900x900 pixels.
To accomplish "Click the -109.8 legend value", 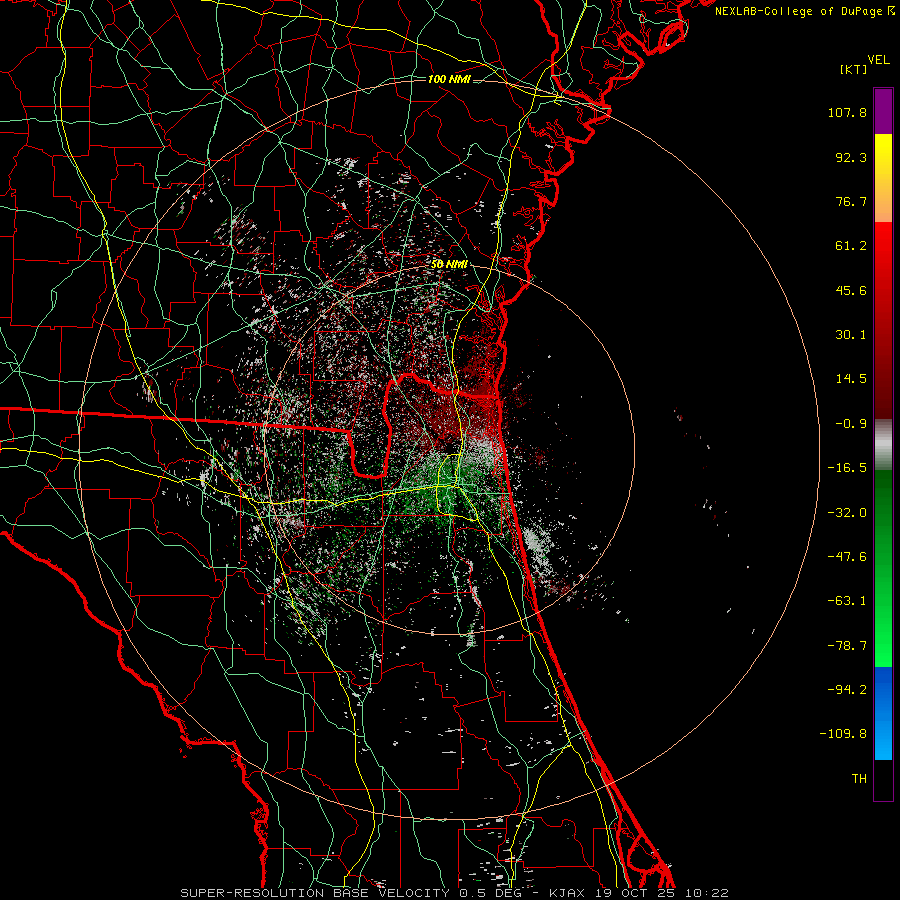I will 843,734.
